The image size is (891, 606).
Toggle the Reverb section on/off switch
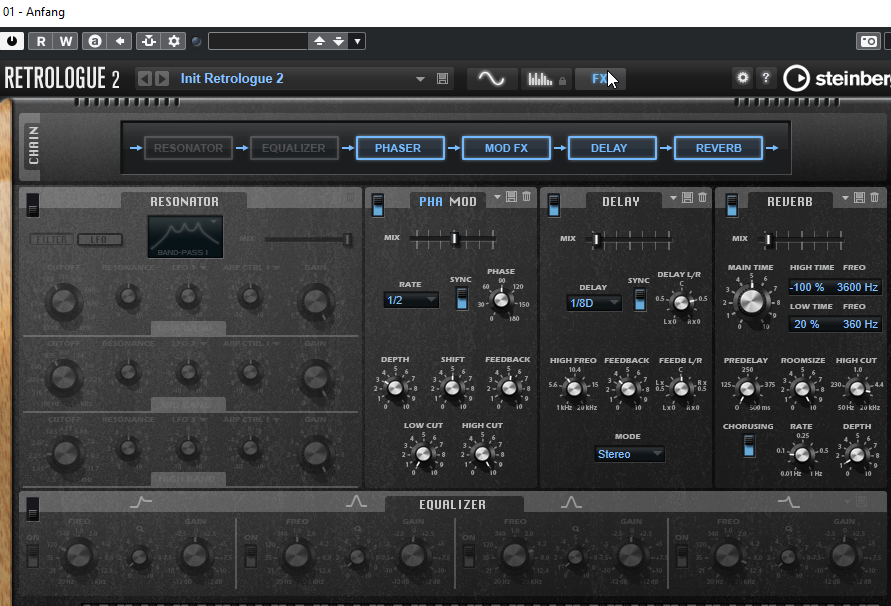click(732, 205)
